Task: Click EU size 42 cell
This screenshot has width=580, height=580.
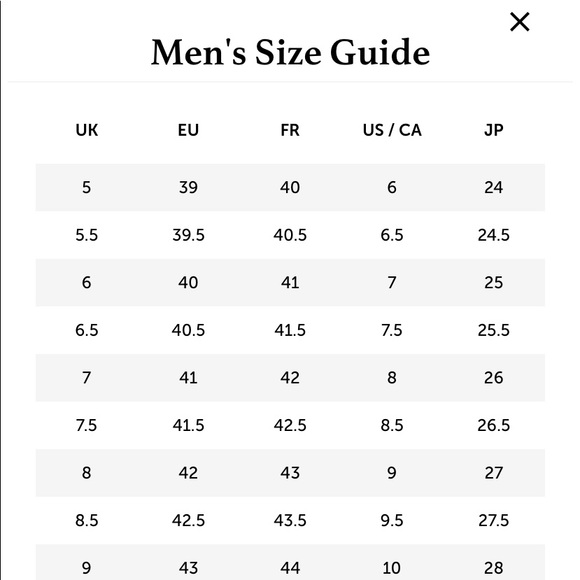Action: [188, 473]
